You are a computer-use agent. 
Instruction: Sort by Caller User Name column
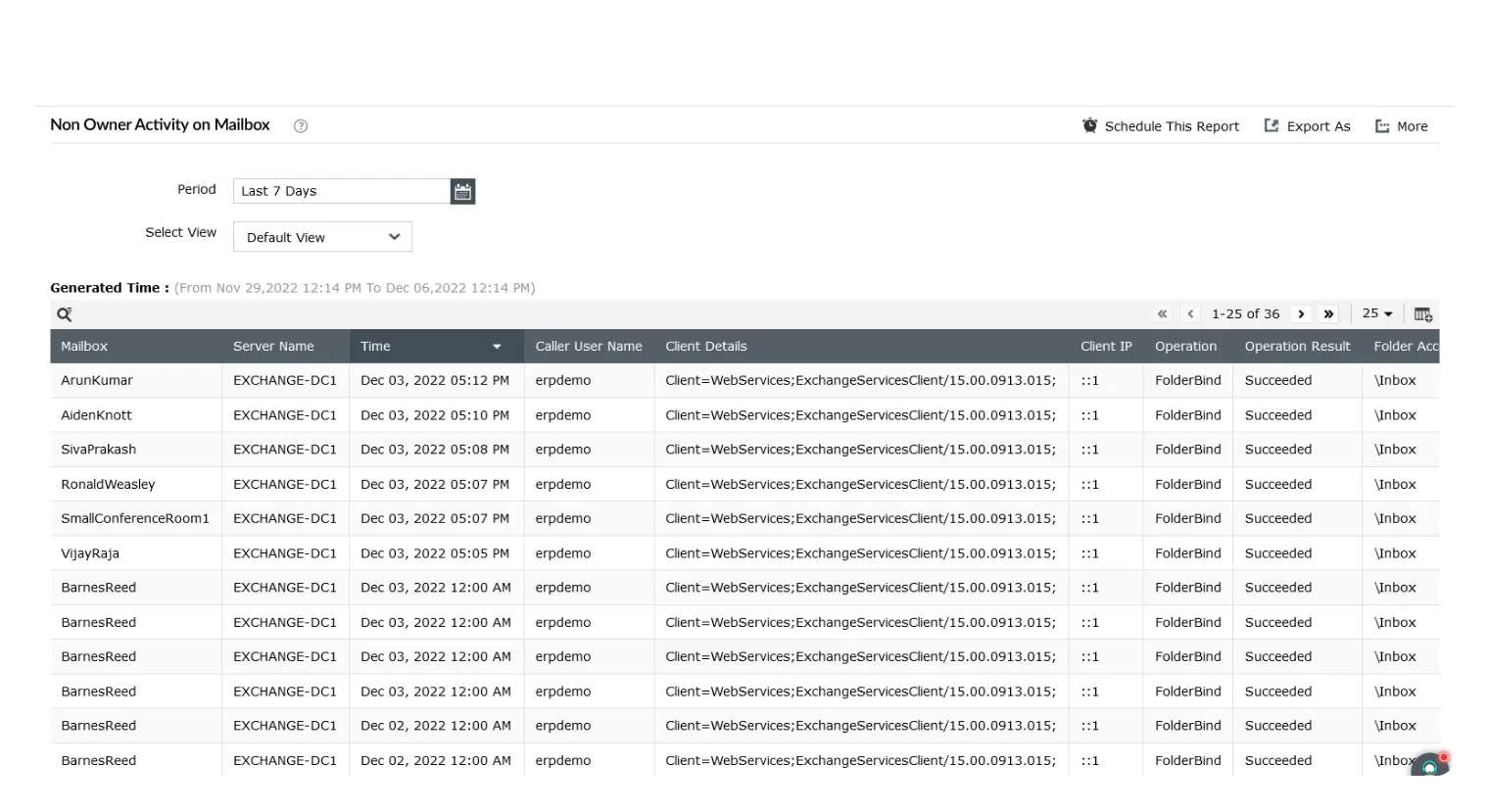(589, 347)
